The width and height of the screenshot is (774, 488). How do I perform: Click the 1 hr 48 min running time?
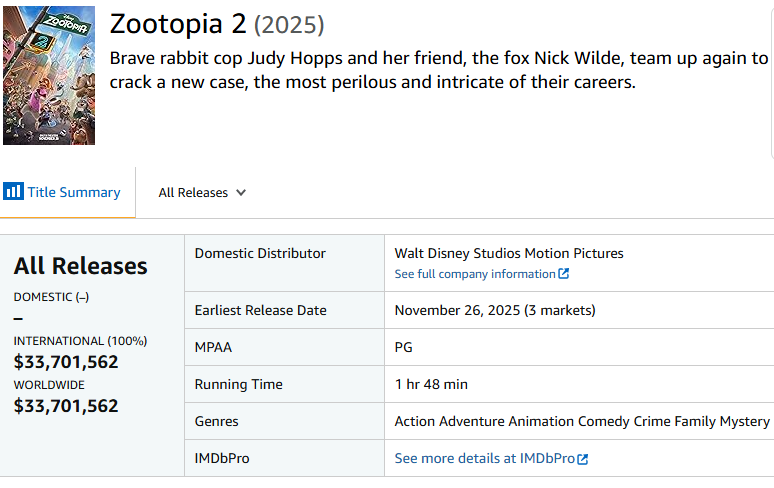(x=431, y=384)
